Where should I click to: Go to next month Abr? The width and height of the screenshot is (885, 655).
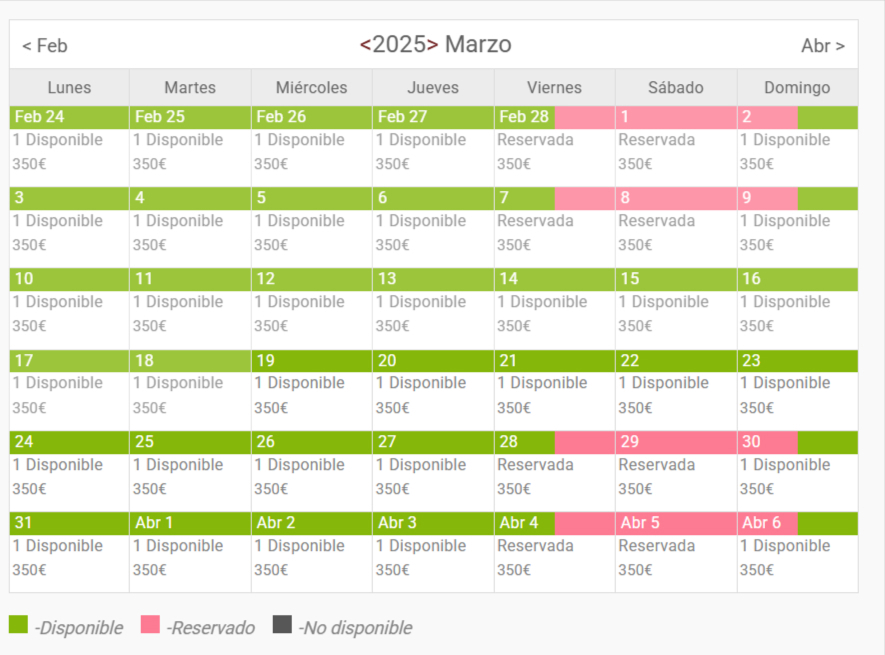(822, 46)
